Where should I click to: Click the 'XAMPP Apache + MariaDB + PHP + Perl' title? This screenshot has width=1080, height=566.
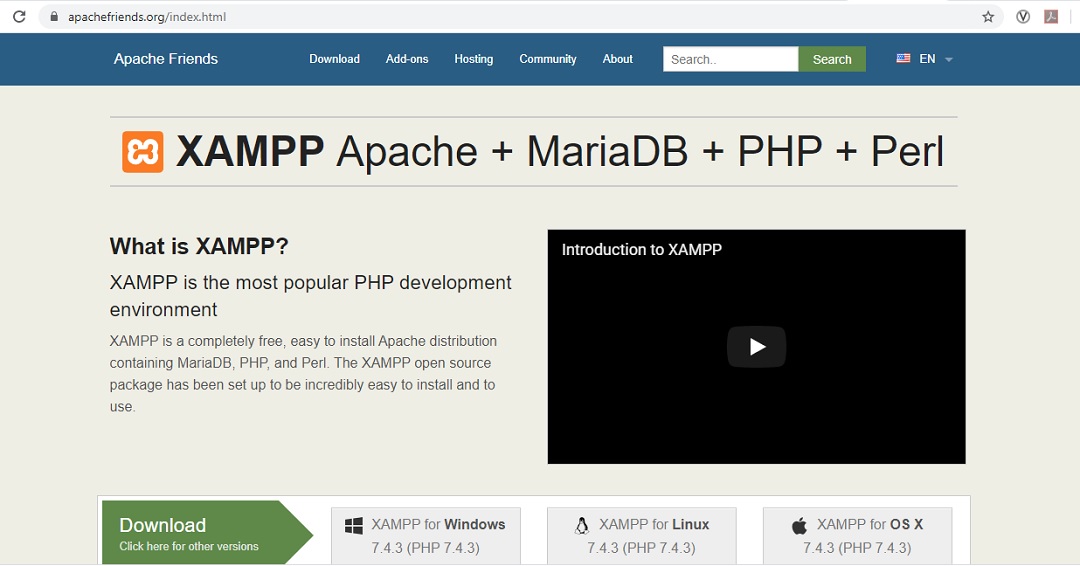pos(559,151)
